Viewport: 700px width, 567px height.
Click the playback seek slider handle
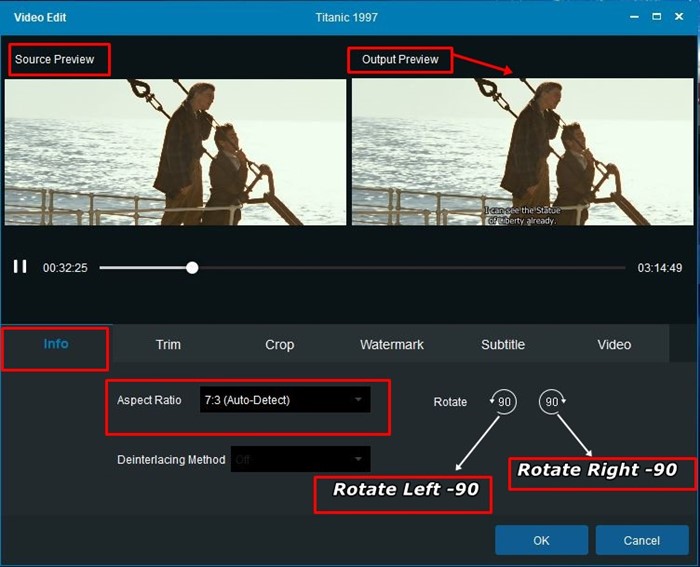(x=192, y=267)
